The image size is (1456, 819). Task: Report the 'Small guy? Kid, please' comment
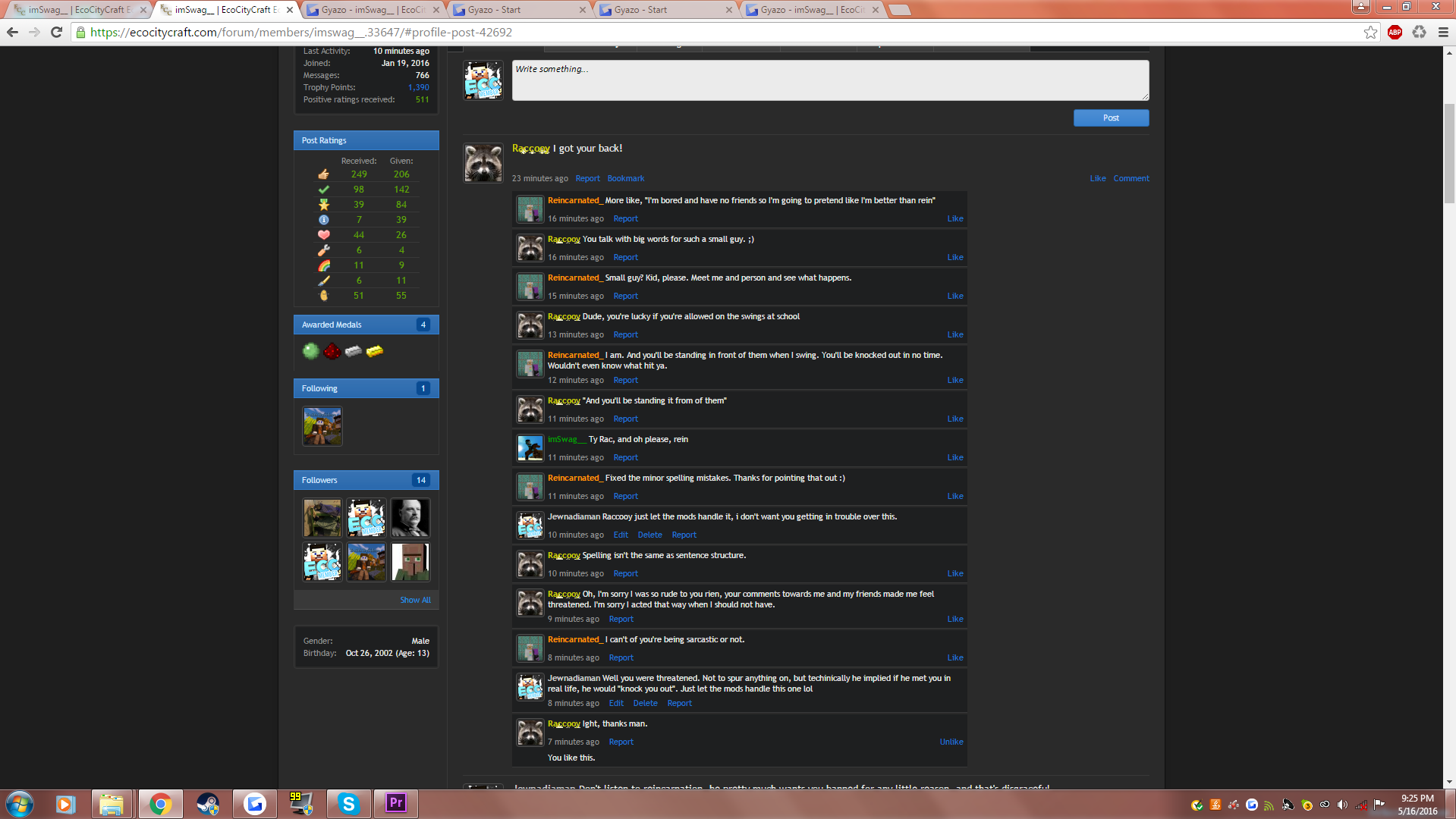click(x=625, y=296)
